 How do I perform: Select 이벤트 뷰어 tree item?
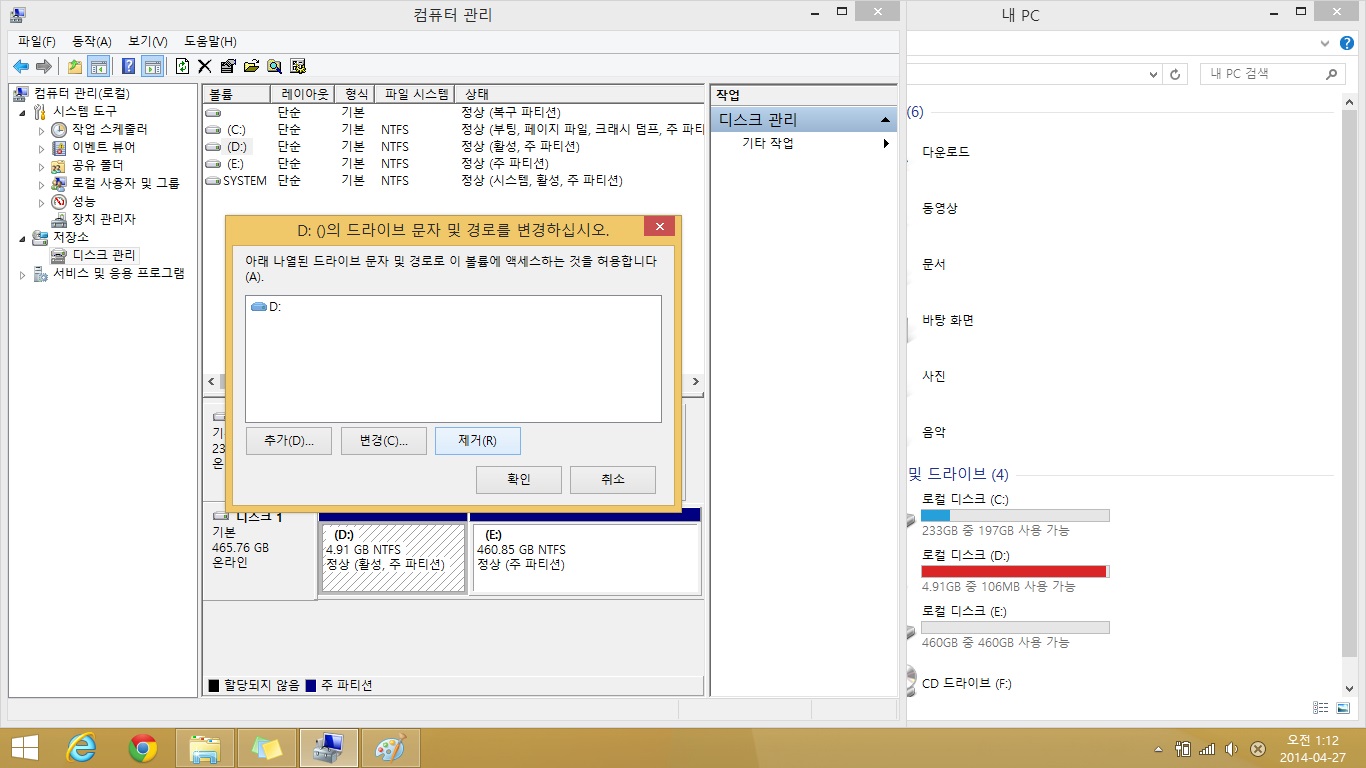[103, 147]
